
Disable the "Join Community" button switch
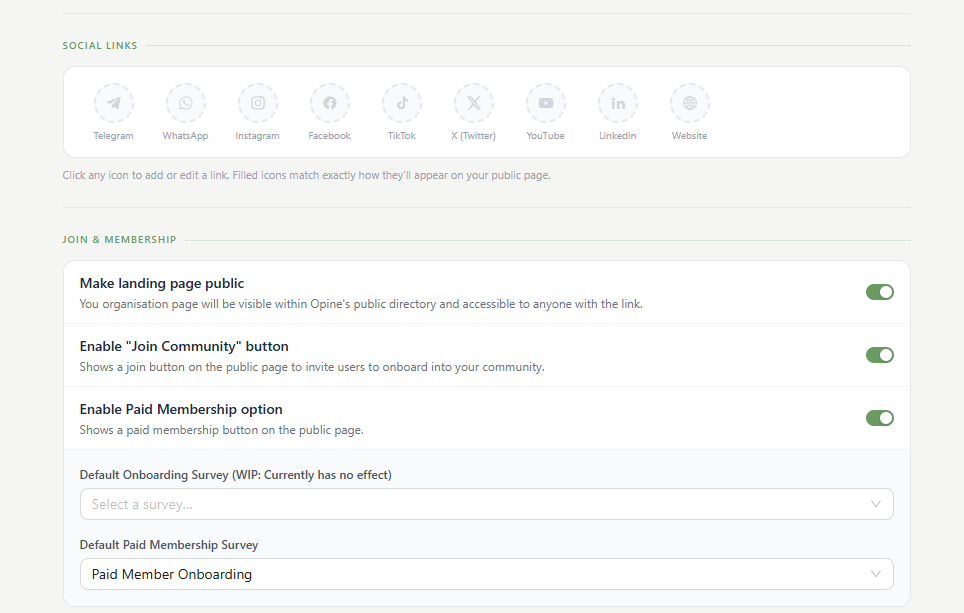(x=880, y=355)
